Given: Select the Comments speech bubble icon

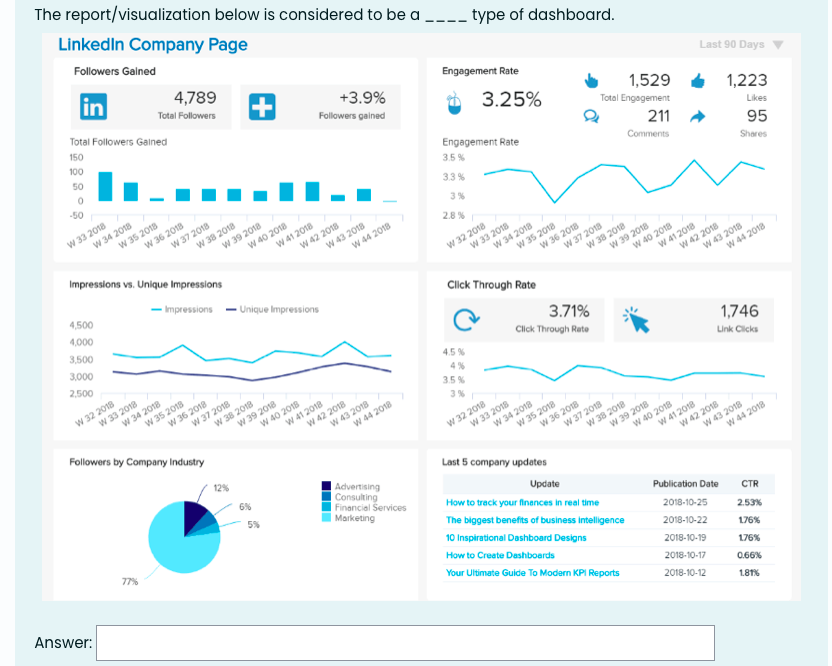Looking at the screenshot, I should tap(592, 118).
